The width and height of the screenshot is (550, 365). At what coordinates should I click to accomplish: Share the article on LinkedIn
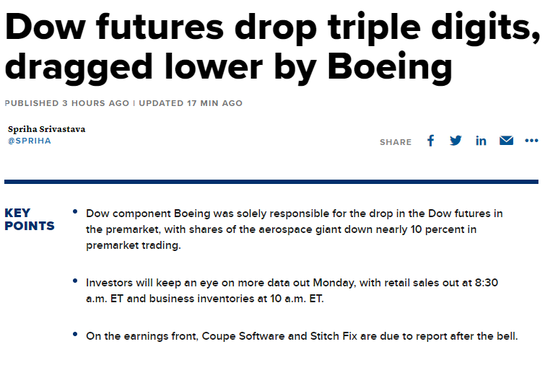point(481,141)
